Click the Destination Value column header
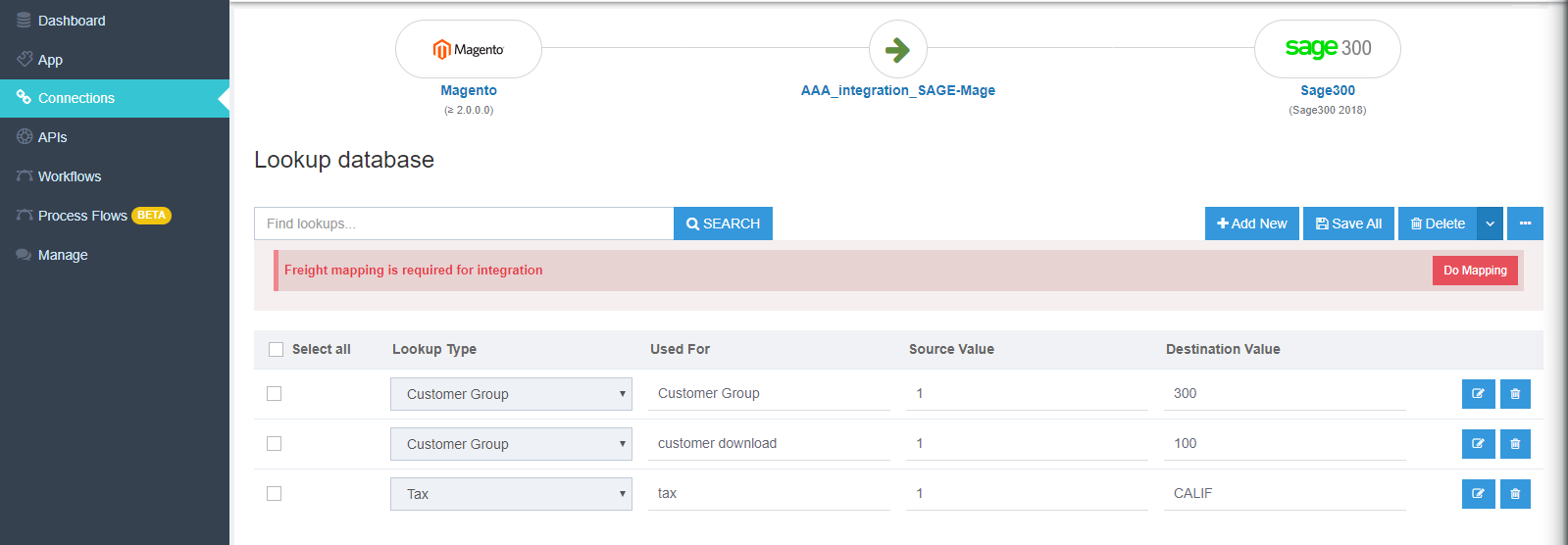Viewport: 1568px width, 545px height. [x=1223, y=349]
